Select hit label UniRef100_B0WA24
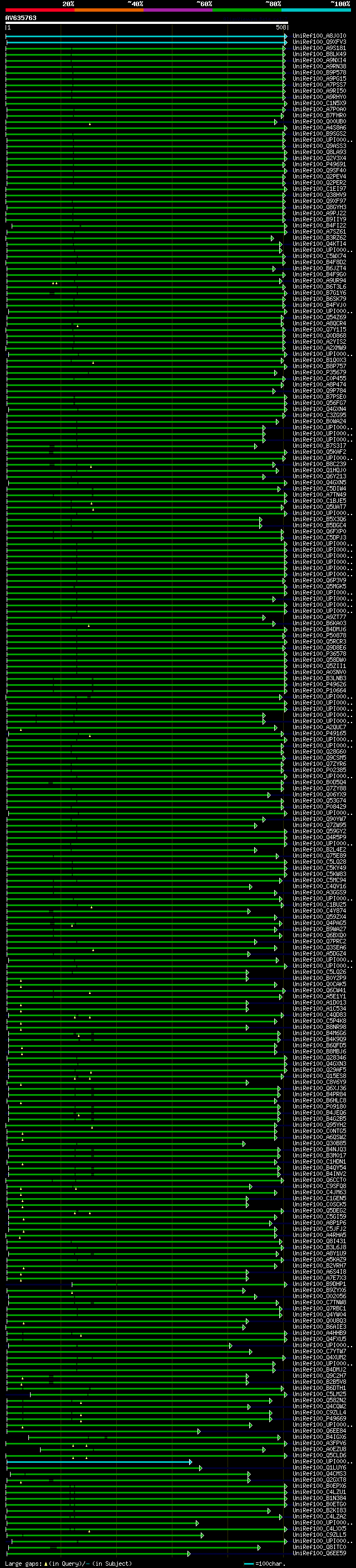The height and width of the screenshot is (1568, 356). pos(319,421)
